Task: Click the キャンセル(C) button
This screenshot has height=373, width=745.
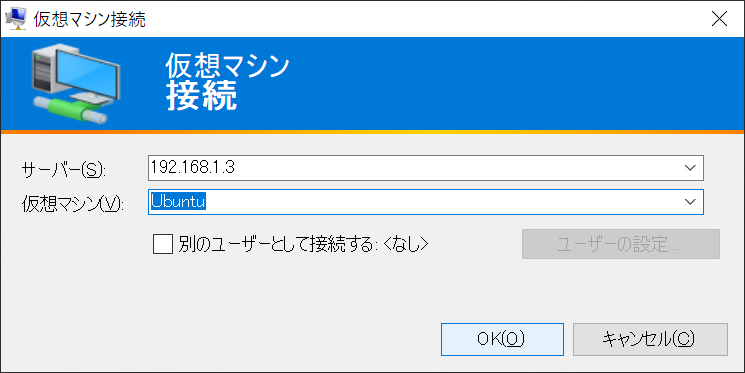Action: click(650, 339)
